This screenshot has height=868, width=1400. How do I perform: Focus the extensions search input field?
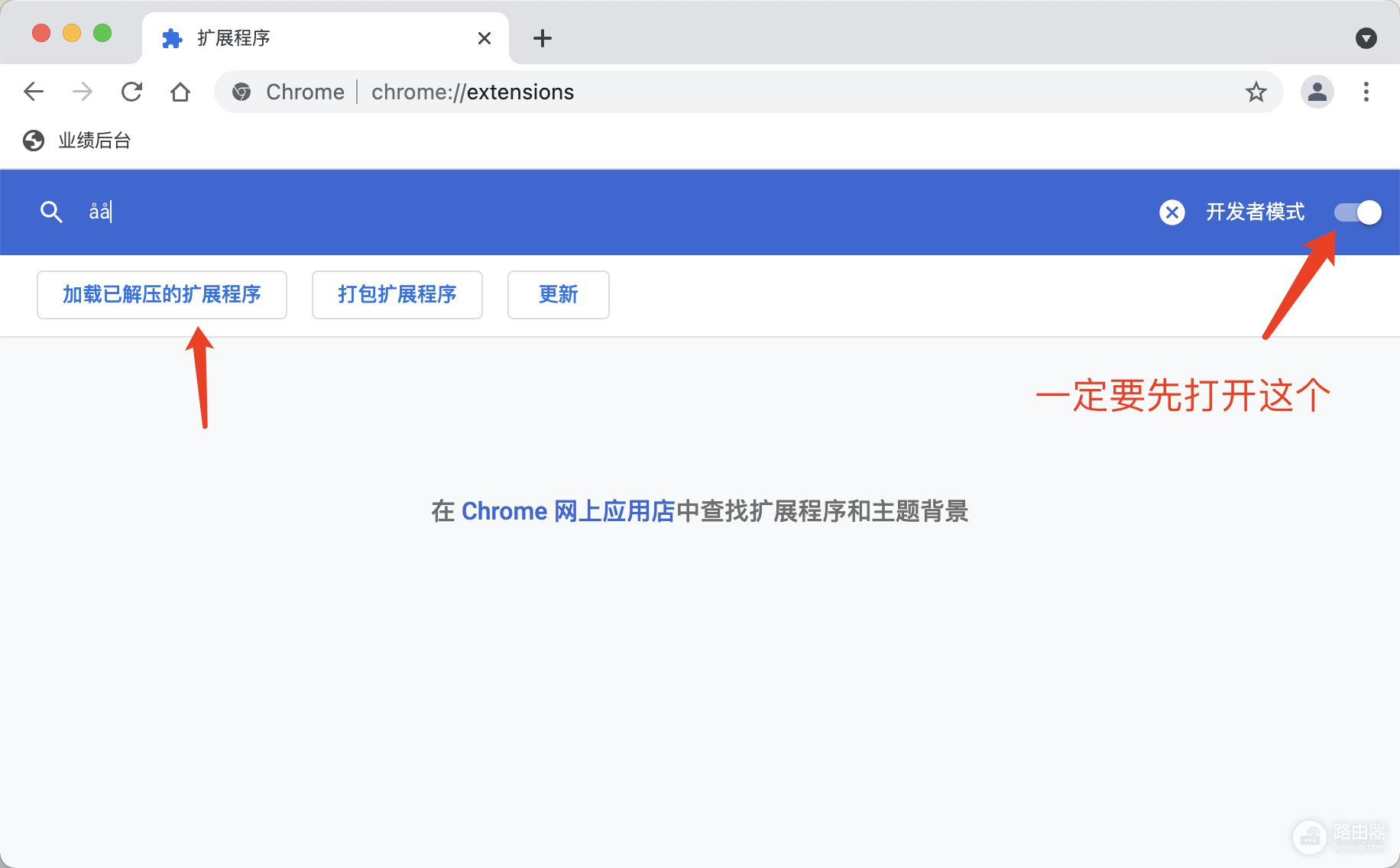(611, 212)
